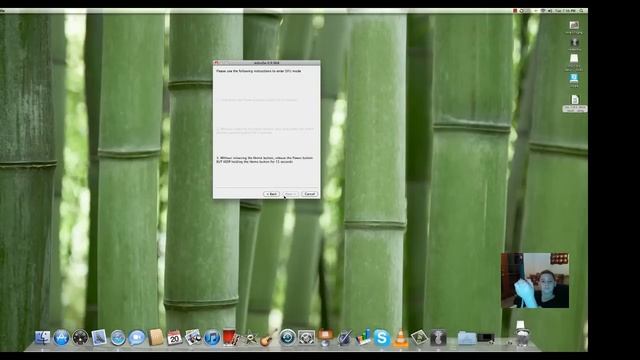Click Back button in redsn0w dialog
Image resolution: width=640 pixels, height=360 pixels.
tap(271, 194)
